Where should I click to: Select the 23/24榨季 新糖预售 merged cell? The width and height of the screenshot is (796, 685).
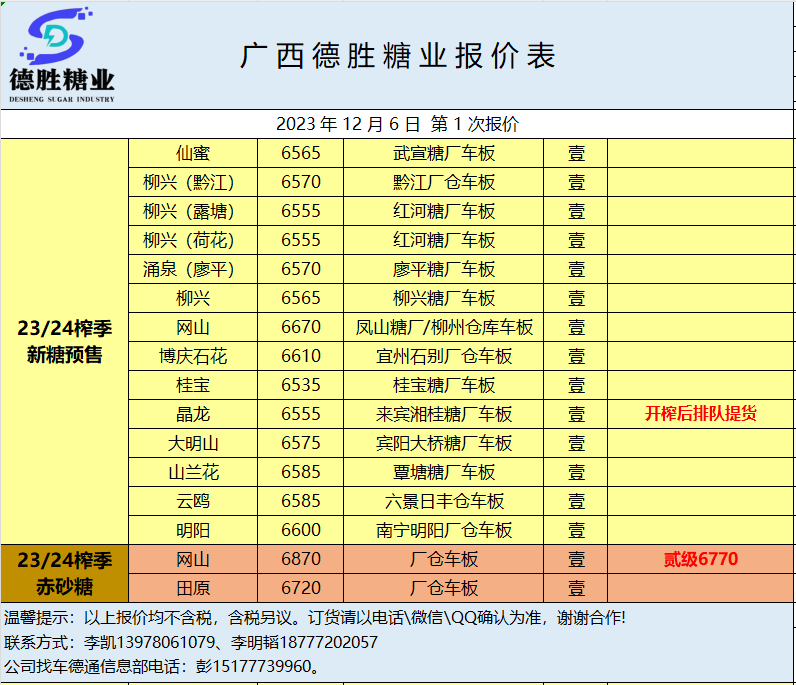pos(65,342)
